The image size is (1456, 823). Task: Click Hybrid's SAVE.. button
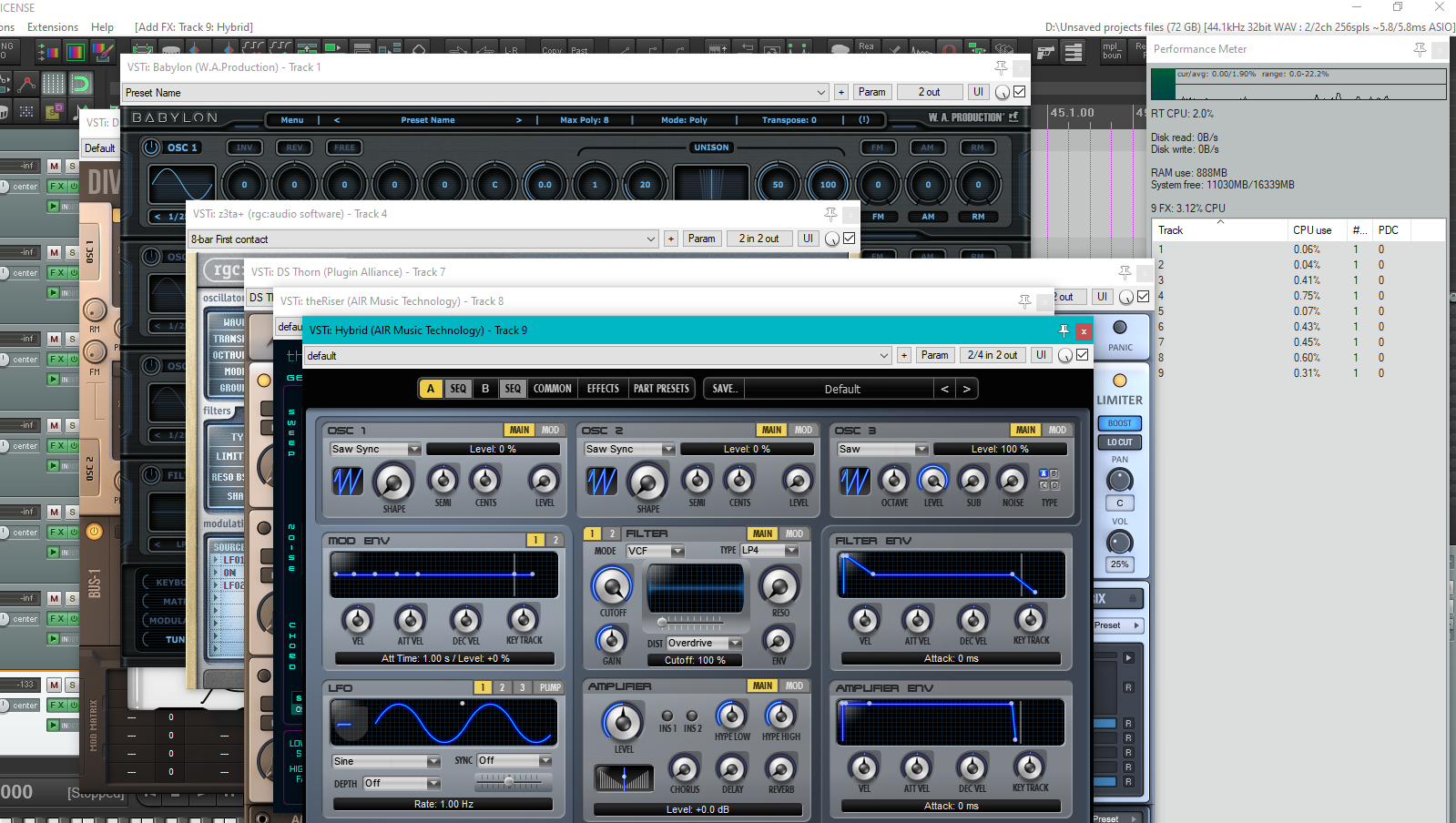(x=725, y=389)
